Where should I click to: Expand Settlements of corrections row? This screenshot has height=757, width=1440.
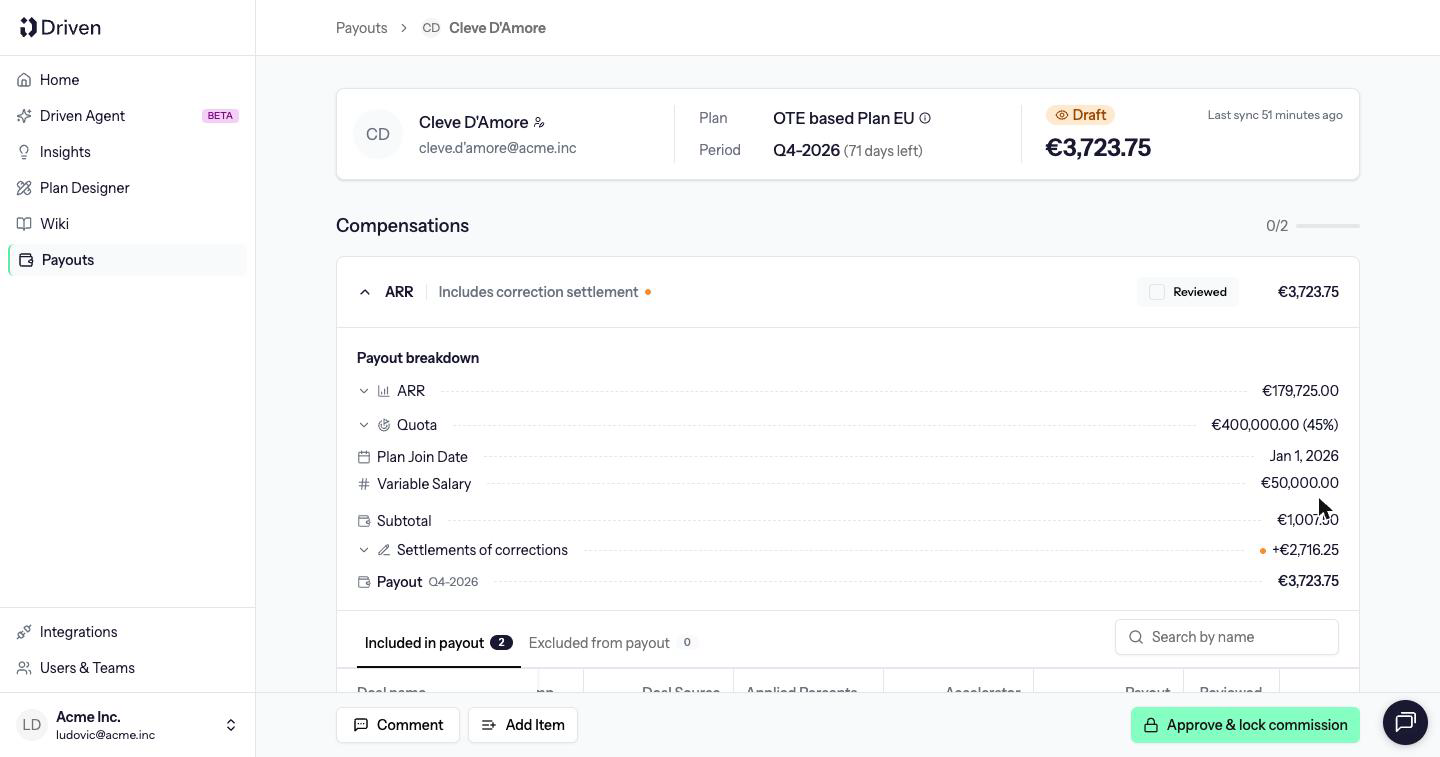(x=364, y=550)
